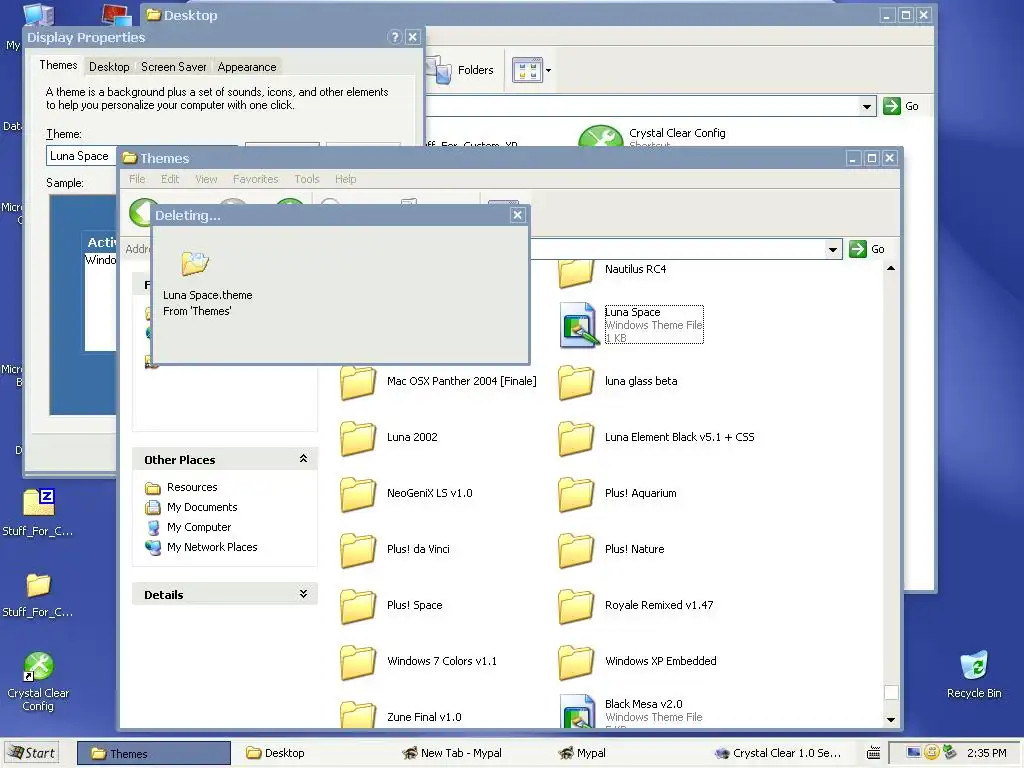Click scroll down arrow in Themes file list
Screen dimensions: 1024x768
tap(891, 719)
